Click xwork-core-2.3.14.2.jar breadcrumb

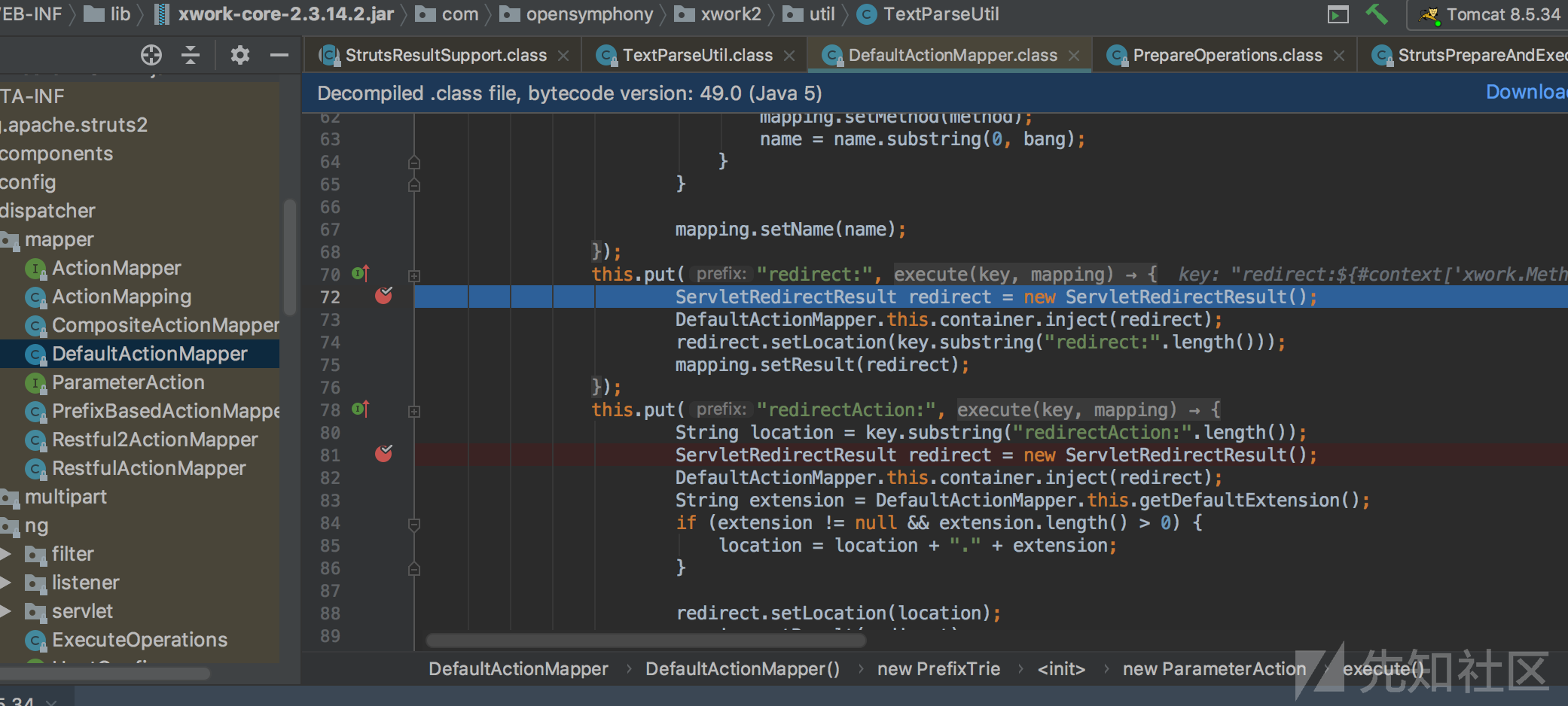[274, 14]
